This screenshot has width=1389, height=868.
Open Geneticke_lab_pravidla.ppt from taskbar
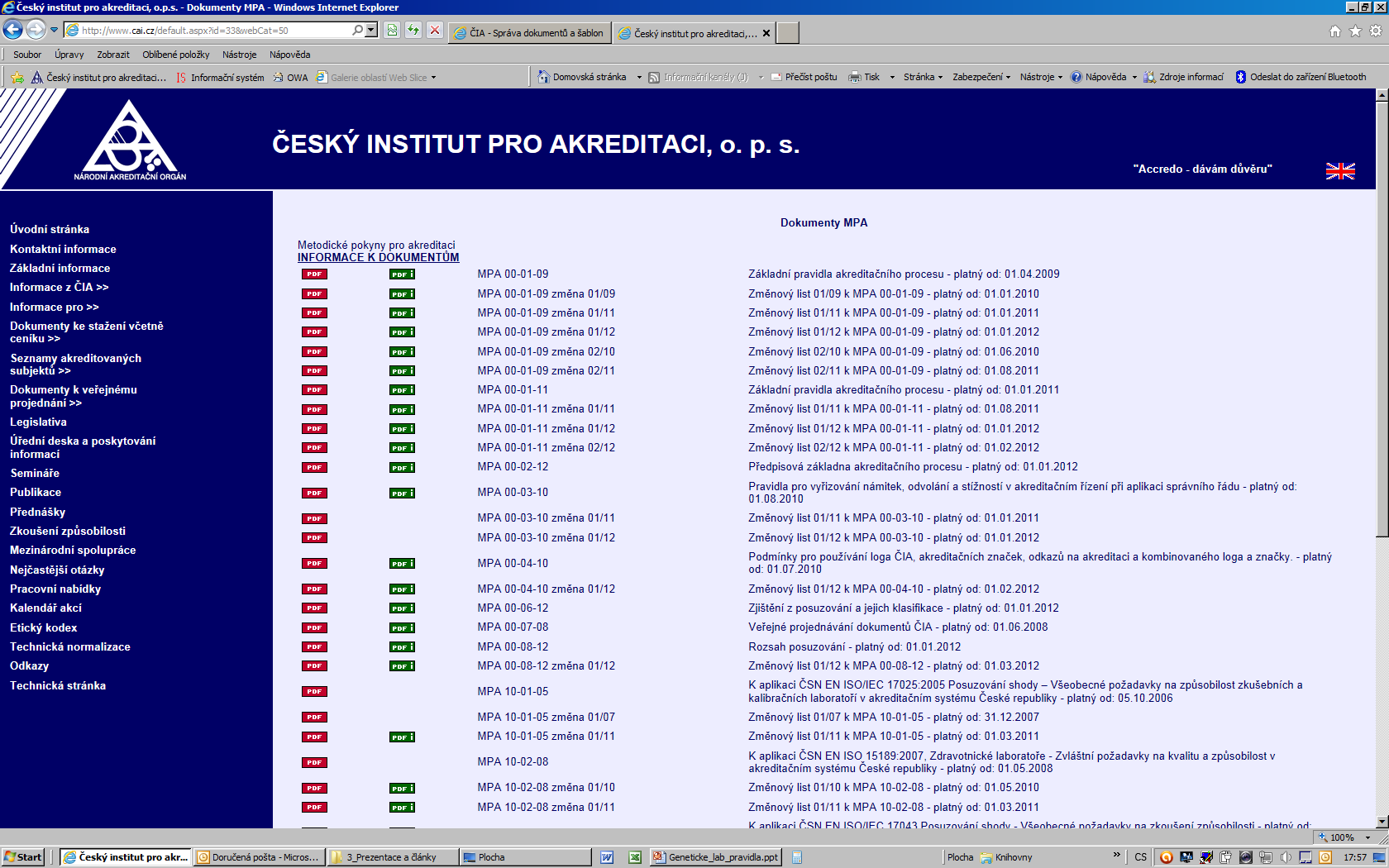coord(716,857)
